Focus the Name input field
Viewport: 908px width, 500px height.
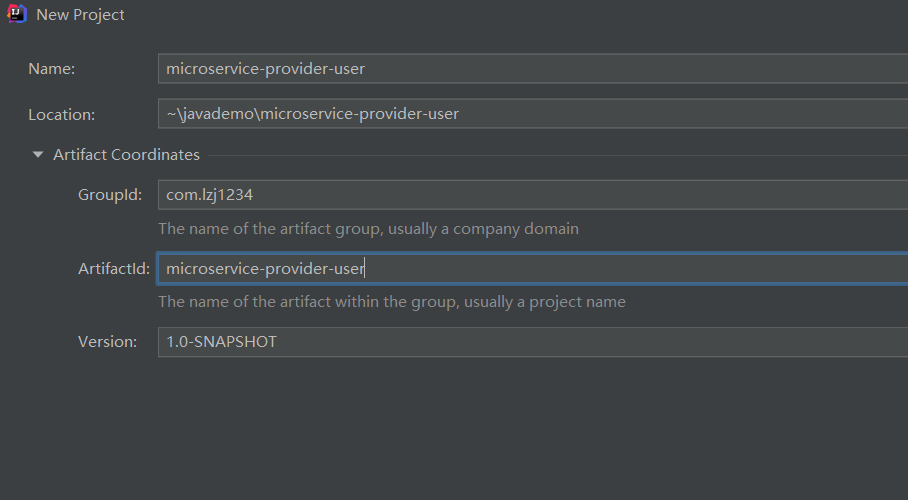tap(533, 68)
